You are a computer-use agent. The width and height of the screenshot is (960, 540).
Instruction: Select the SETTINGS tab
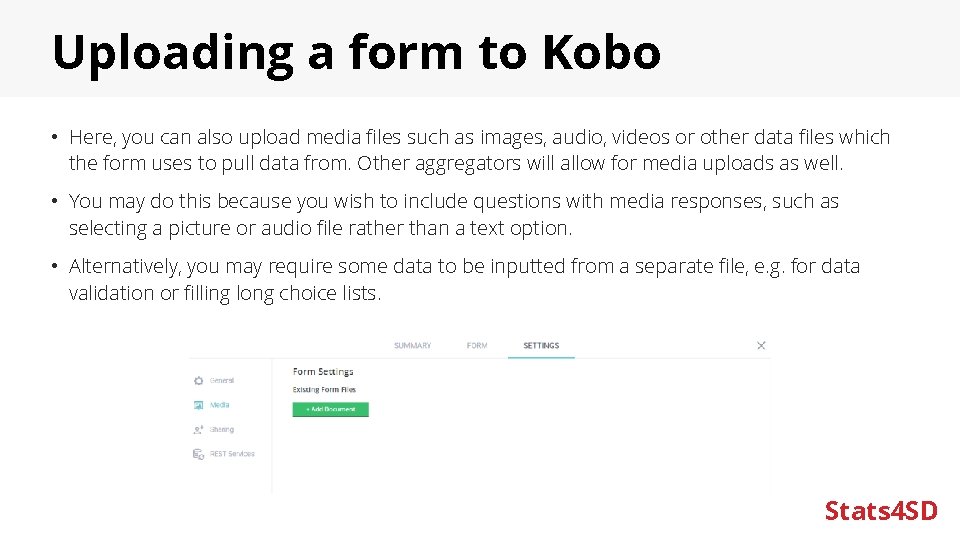[541, 346]
